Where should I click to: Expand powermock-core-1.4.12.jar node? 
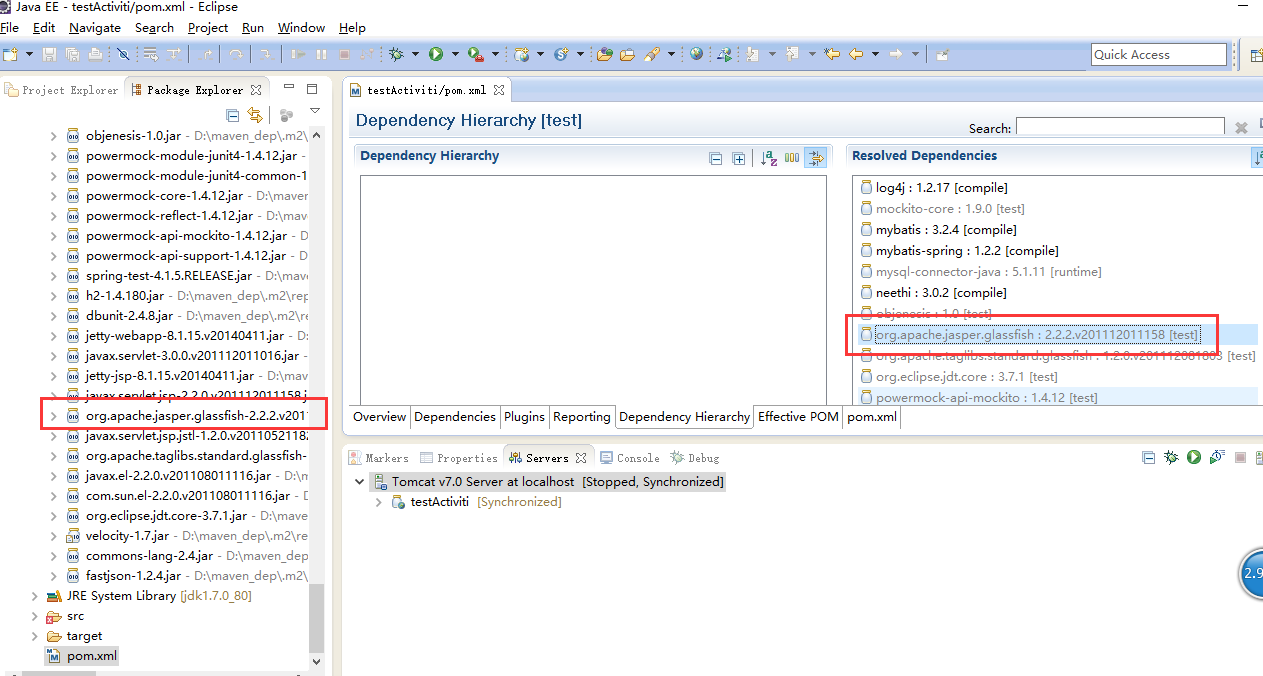[53, 195]
